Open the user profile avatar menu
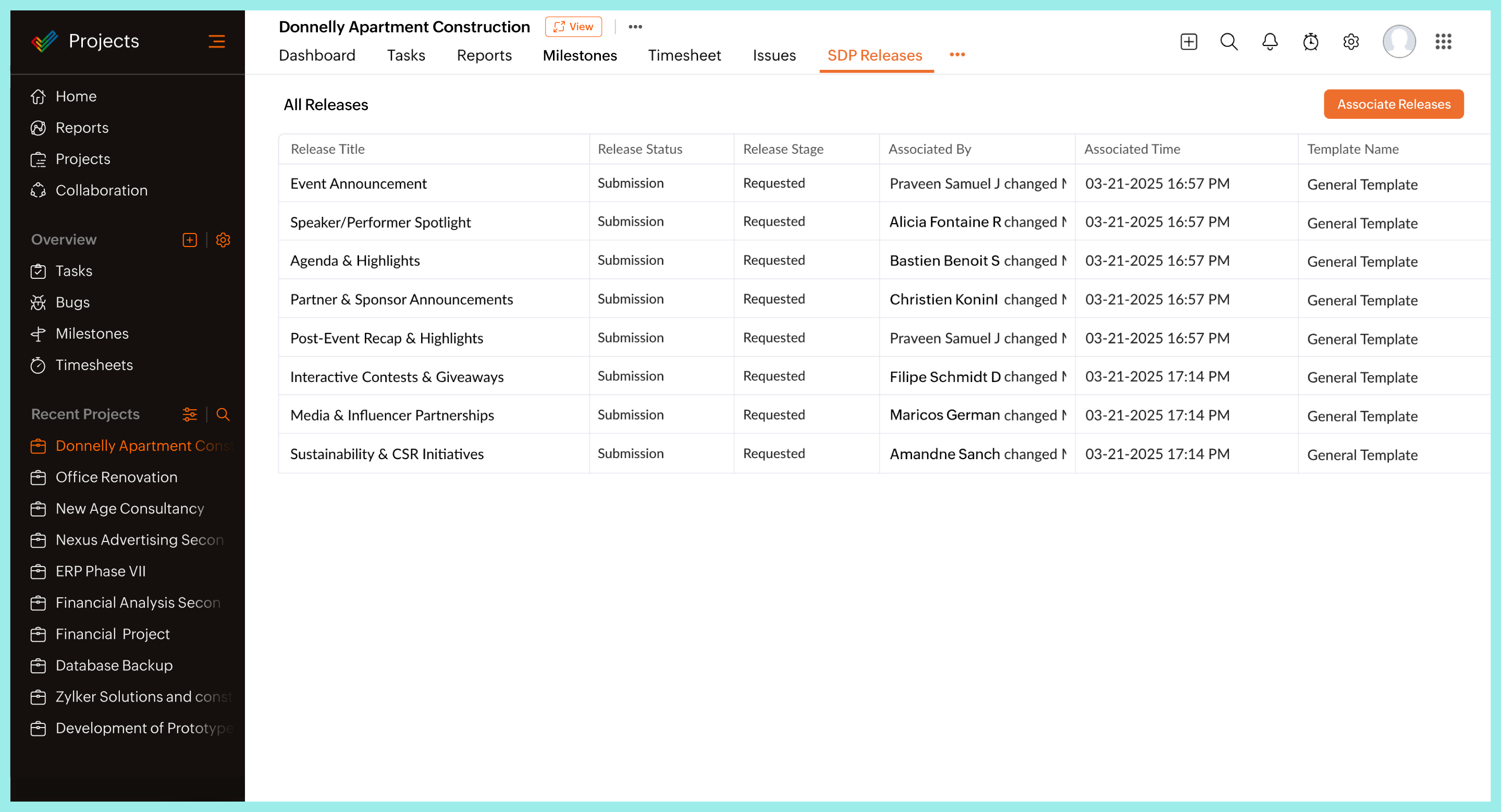The height and width of the screenshot is (812, 1501). click(x=1398, y=42)
